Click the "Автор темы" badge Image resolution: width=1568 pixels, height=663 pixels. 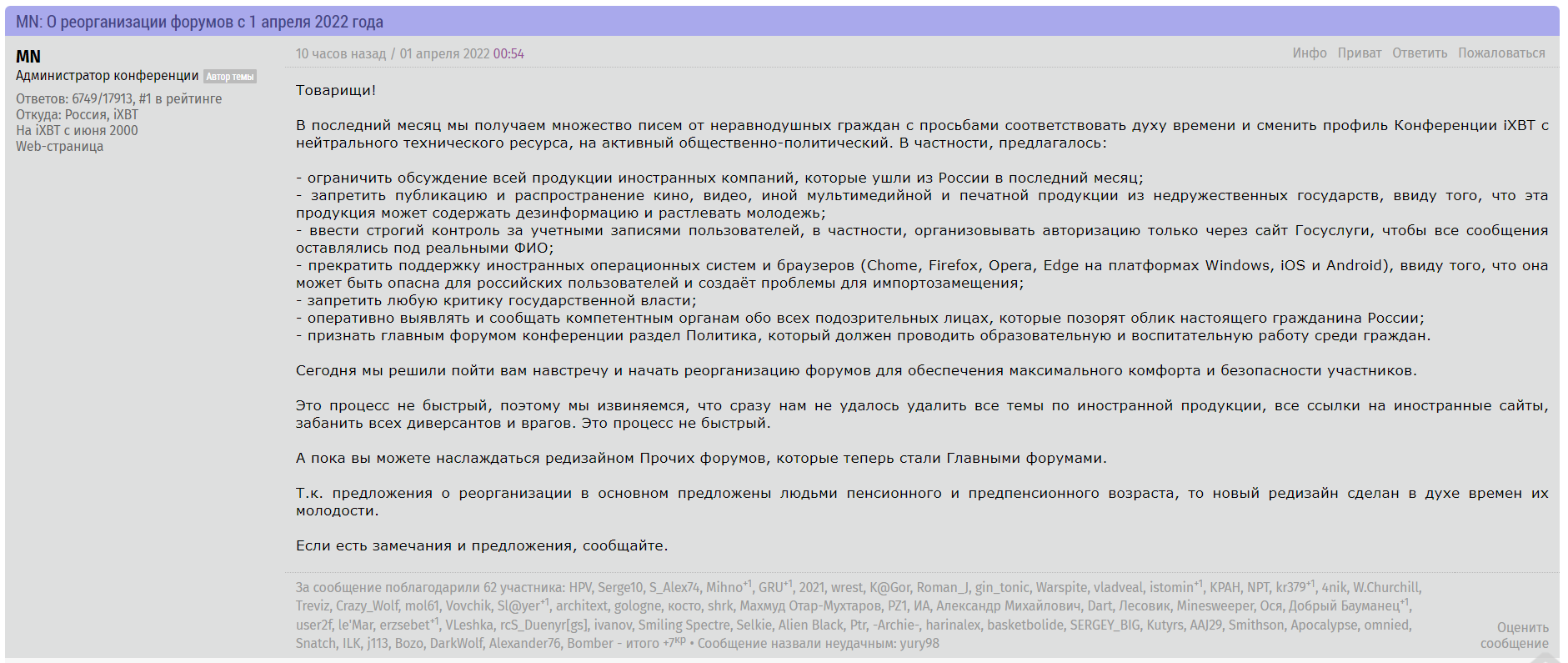[x=230, y=77]
